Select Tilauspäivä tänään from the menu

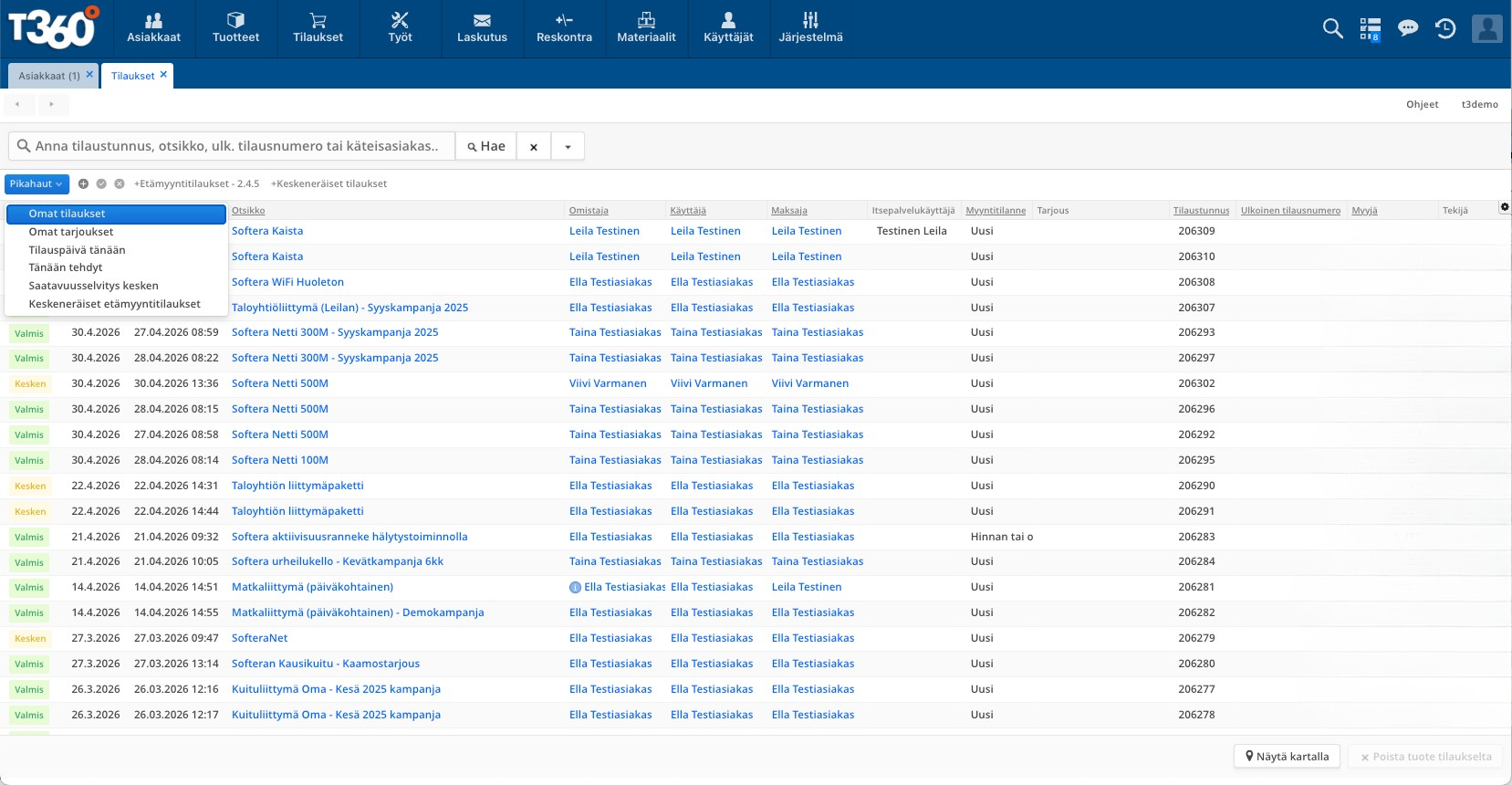pos(116,250)
